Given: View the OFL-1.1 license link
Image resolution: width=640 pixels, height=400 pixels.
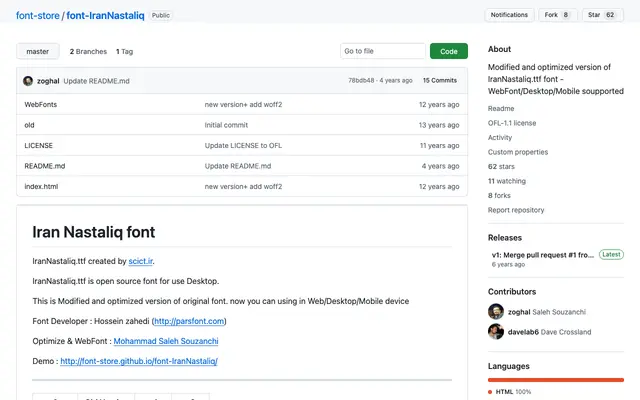Looking at the screenshot, I should (512, 123).
